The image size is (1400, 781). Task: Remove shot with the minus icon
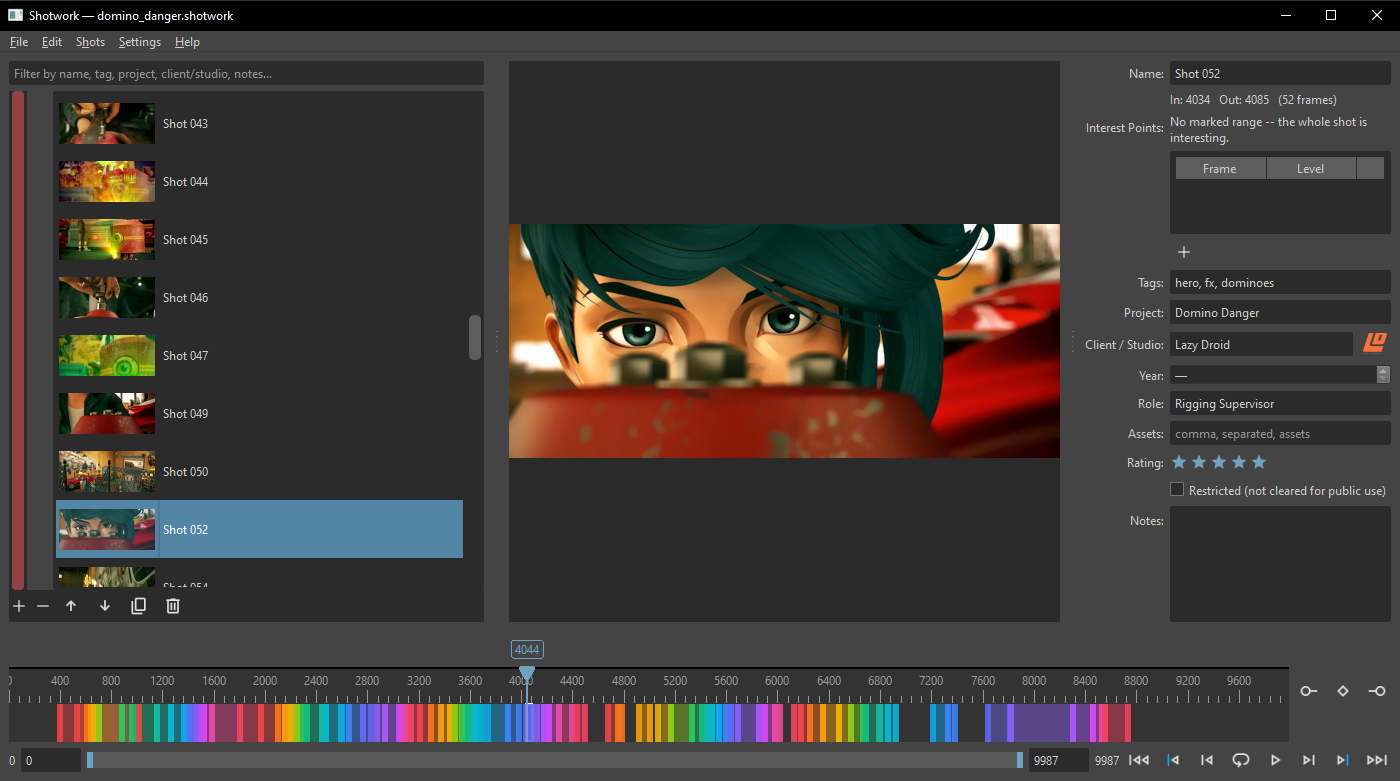[x=43, y=606]
